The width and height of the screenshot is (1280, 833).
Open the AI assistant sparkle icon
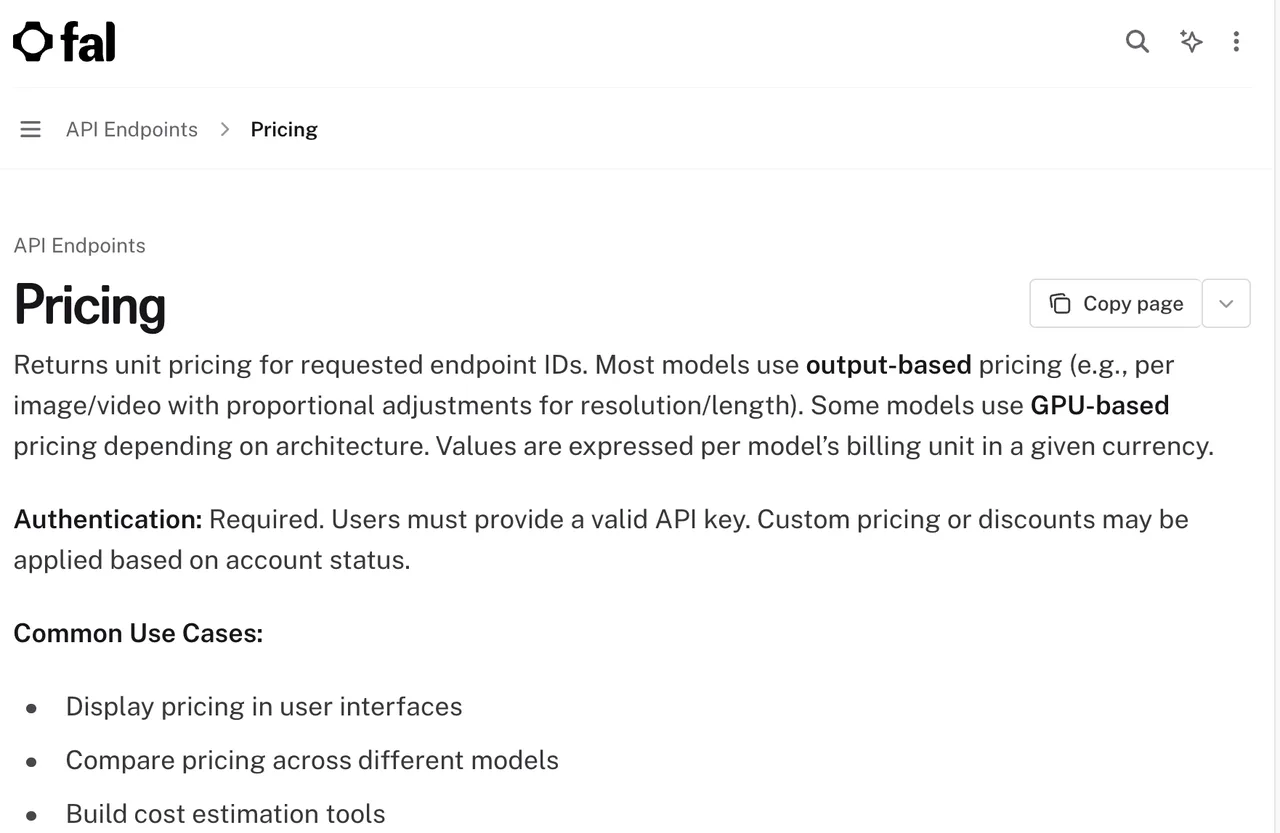(x=1190, y=41)
